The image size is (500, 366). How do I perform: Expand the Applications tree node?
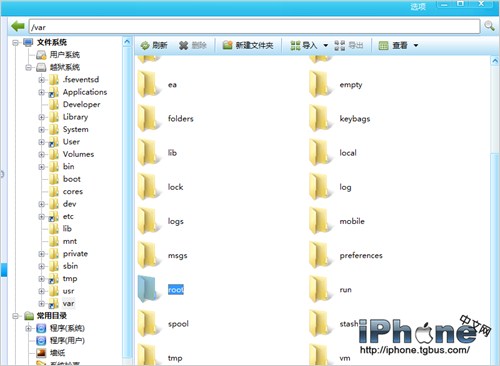(x=42, y=92)
